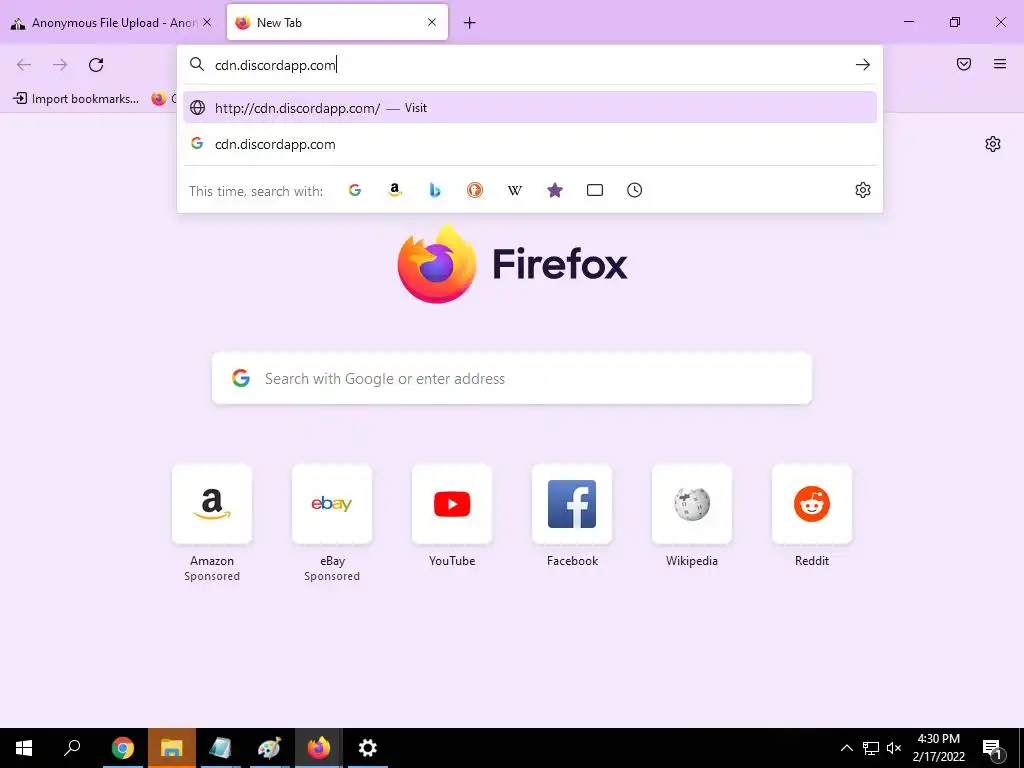
Task: Show hidden system tray icons
Action: [846, 748]
